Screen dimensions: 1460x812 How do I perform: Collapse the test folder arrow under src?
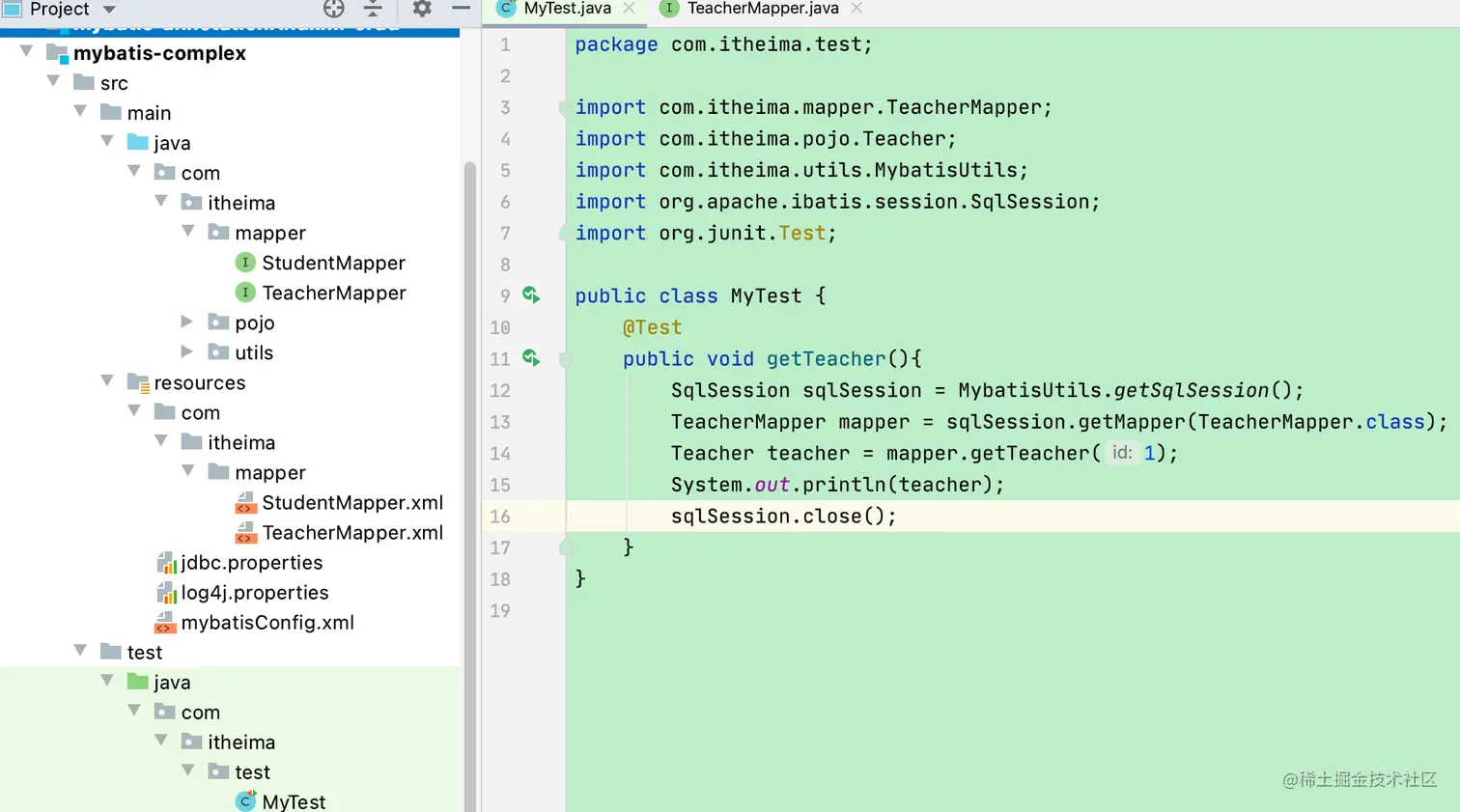click(81, 651)
